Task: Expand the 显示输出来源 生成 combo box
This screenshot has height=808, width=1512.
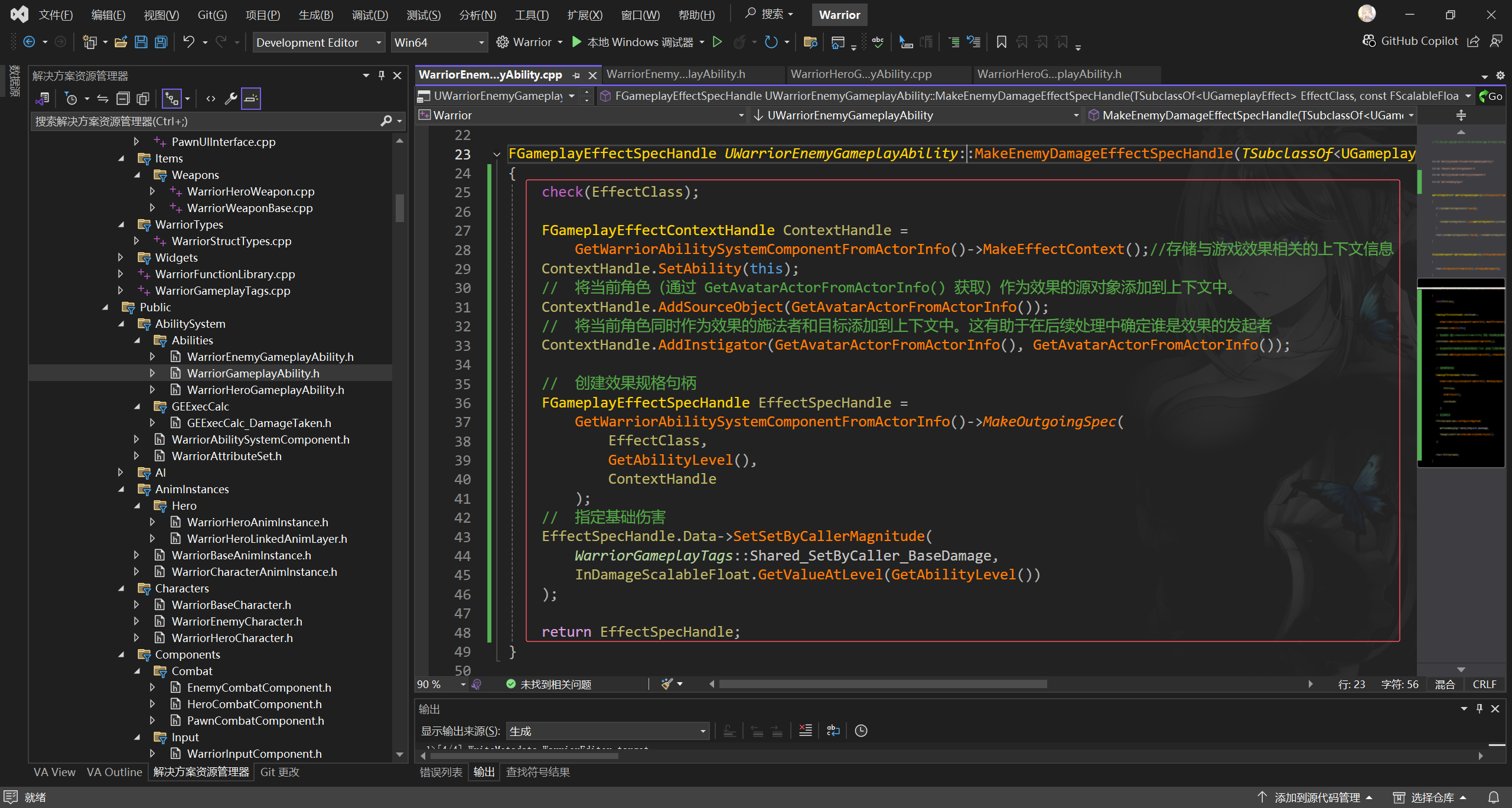Action: pyautogui.click(x=703, y=731)
